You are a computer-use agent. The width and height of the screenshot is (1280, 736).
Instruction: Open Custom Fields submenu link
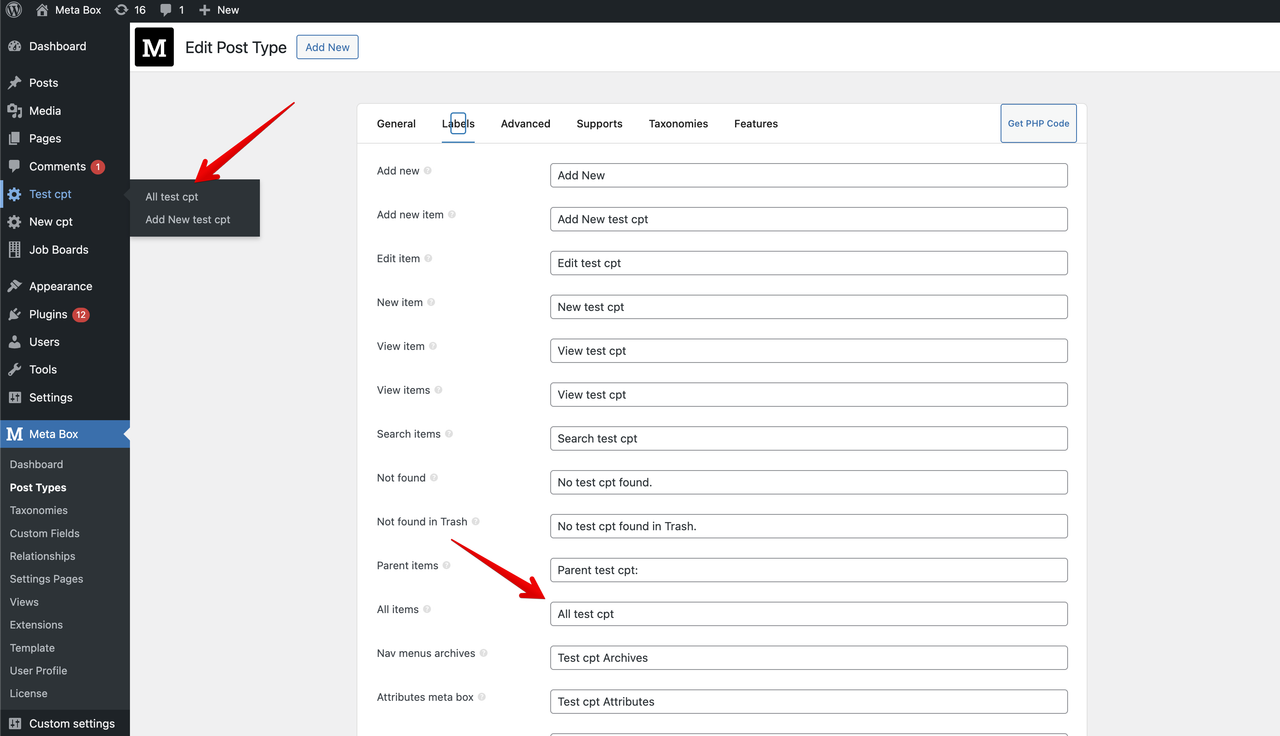coord(45,534)
